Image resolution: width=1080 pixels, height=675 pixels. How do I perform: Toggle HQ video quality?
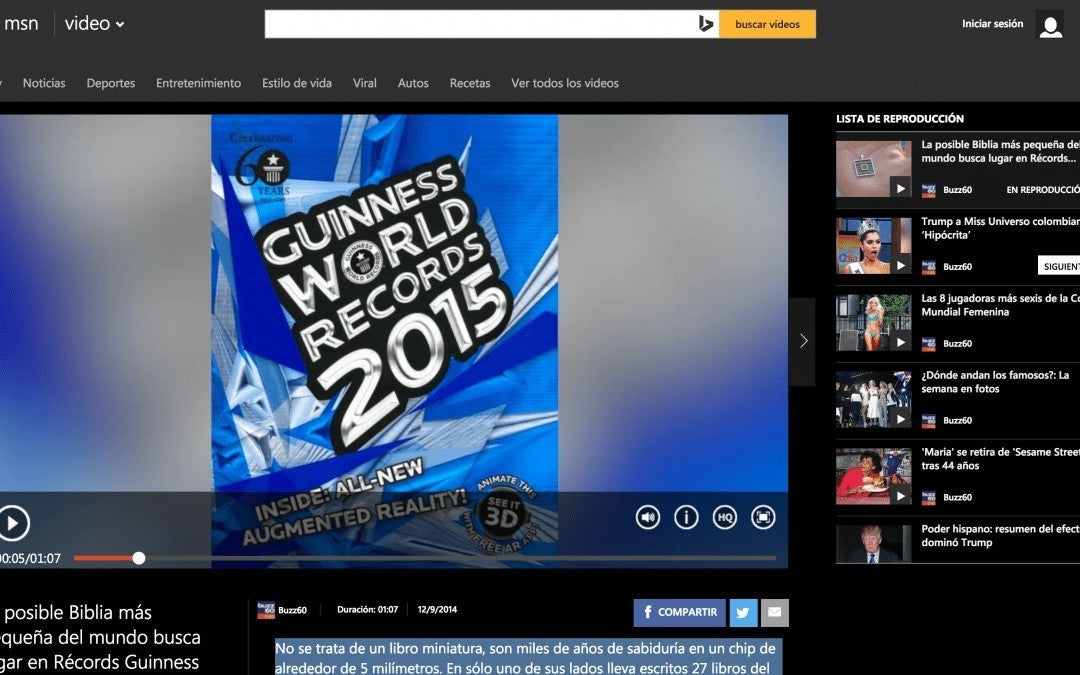pos(724,517)
